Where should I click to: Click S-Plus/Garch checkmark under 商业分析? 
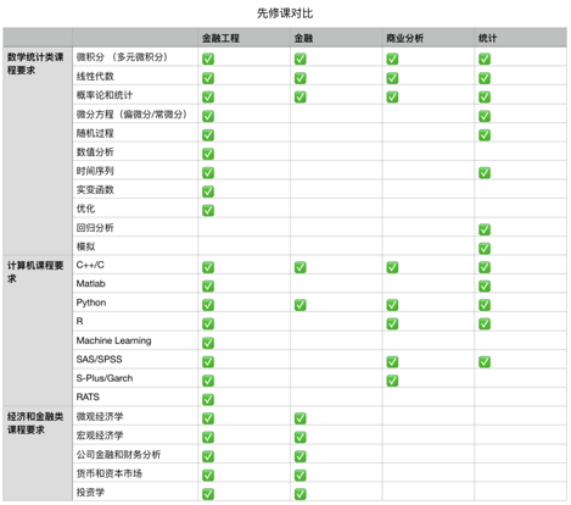tap(393, 381)
